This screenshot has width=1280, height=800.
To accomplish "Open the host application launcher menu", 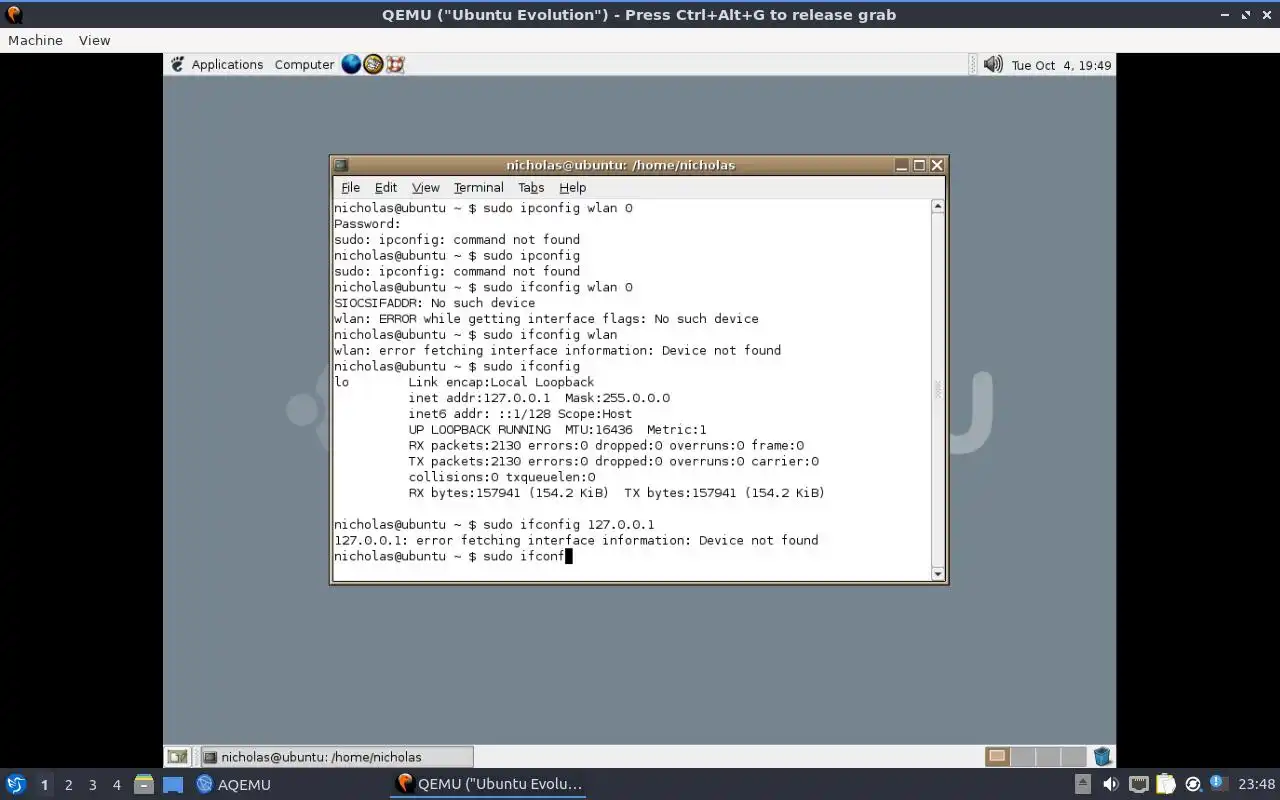I will [15, 784].
